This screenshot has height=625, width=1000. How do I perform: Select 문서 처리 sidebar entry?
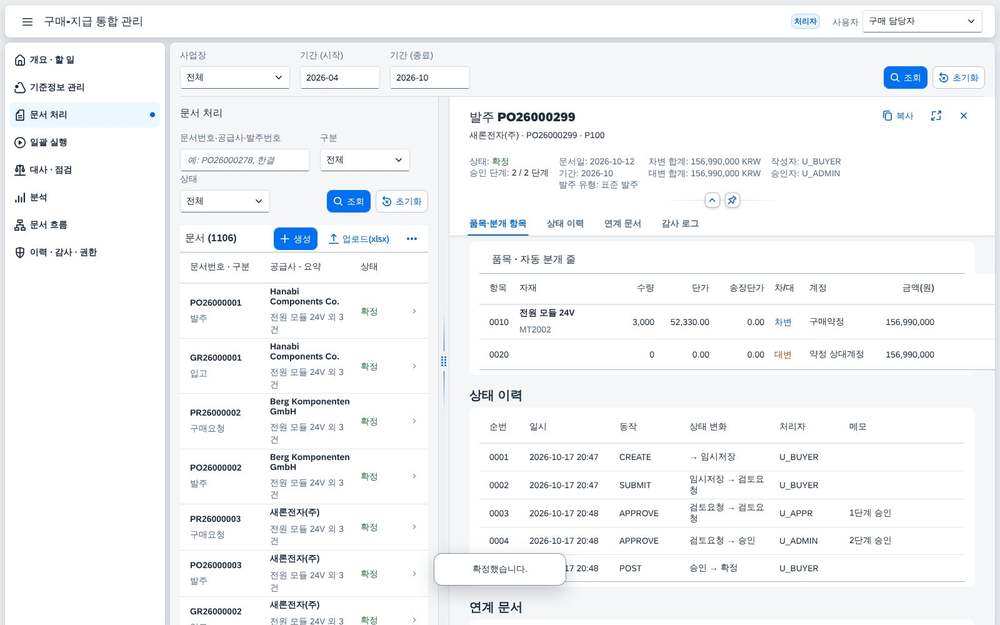pos(85,115)
